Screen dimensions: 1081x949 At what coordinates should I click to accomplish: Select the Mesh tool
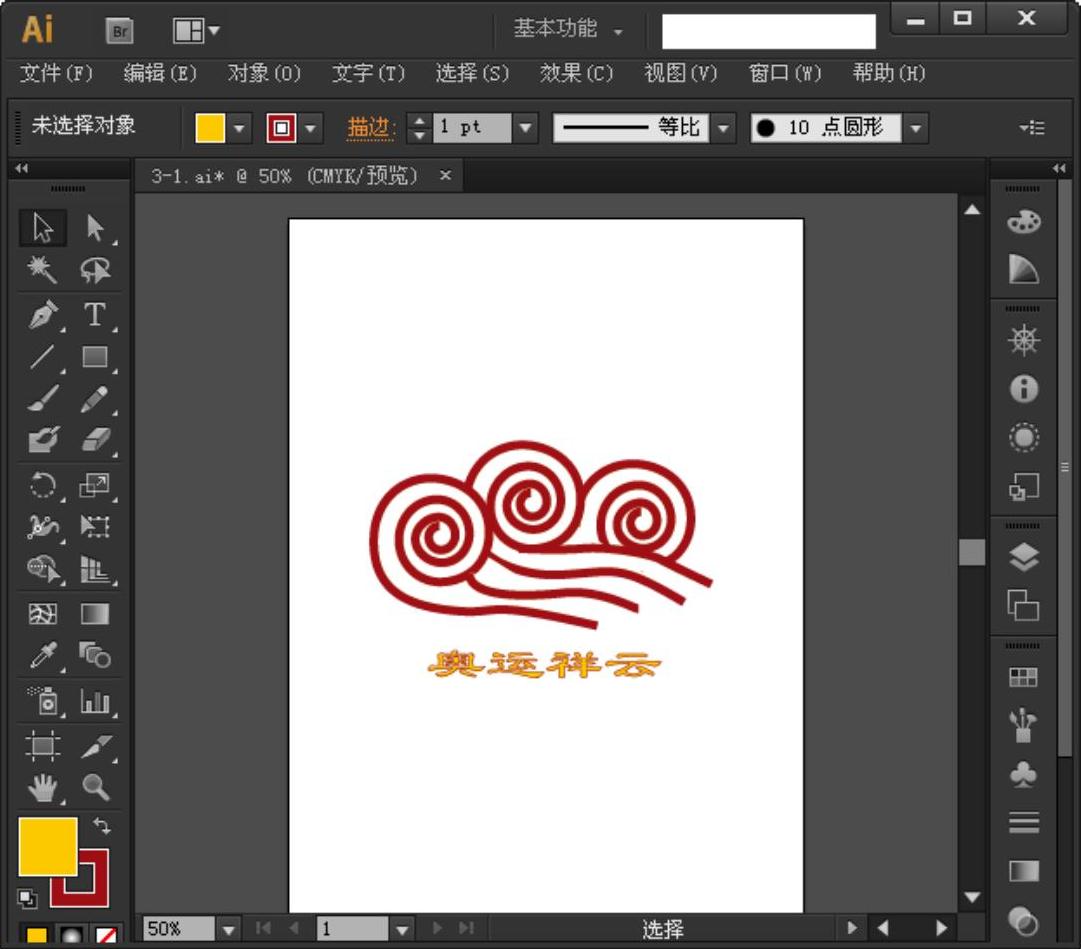[x=43, y=613]
